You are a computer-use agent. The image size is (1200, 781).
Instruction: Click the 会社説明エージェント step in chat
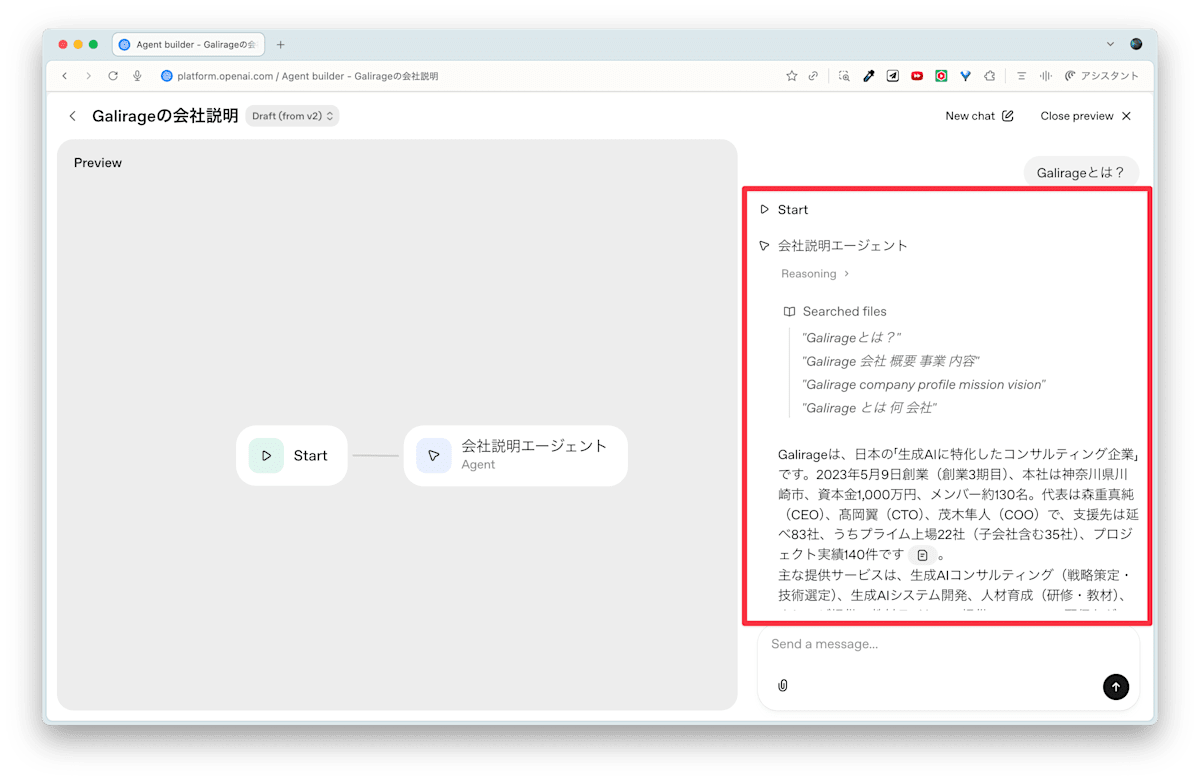point(833,245)
